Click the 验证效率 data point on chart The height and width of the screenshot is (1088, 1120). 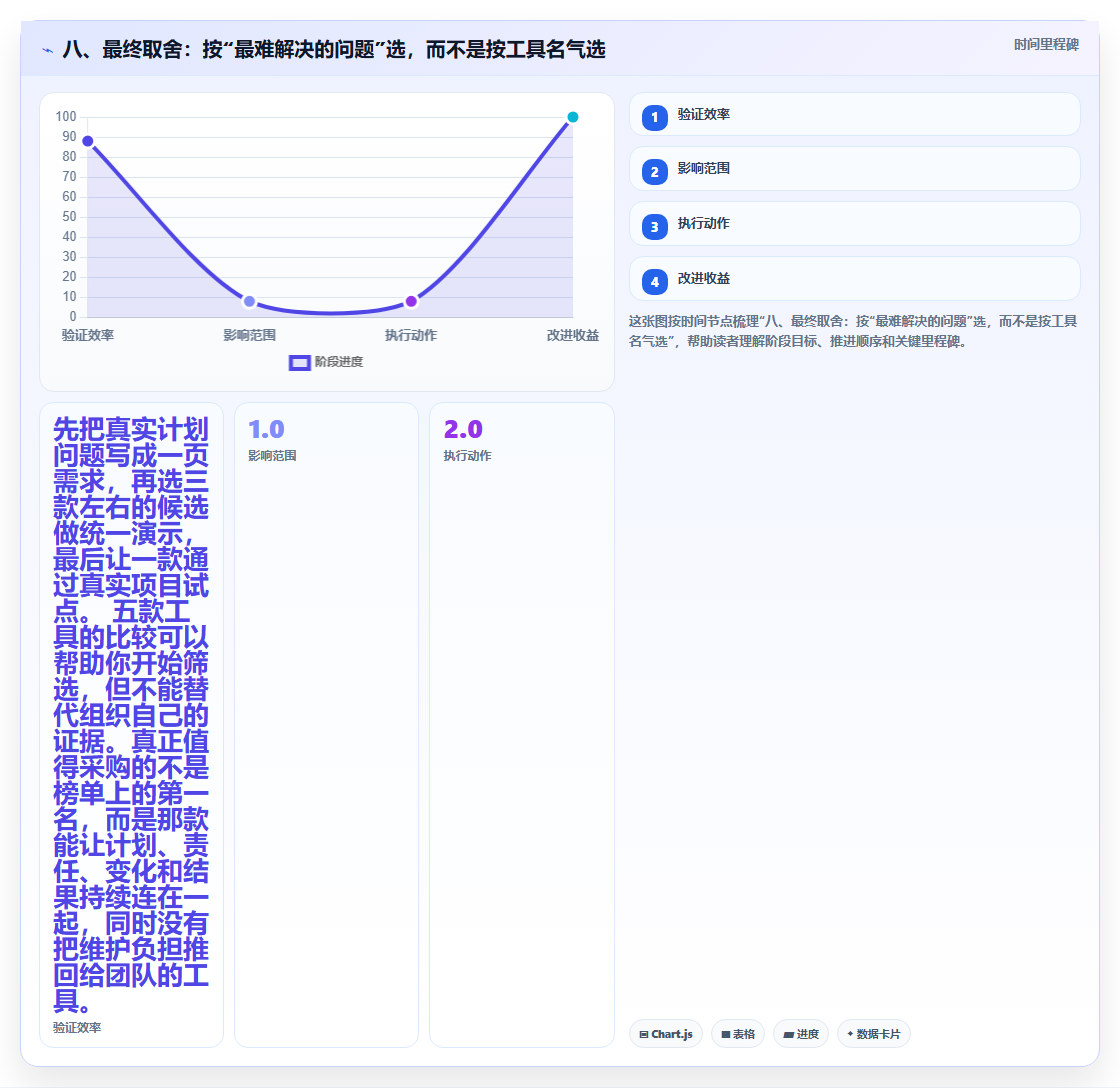coord(87,141)
